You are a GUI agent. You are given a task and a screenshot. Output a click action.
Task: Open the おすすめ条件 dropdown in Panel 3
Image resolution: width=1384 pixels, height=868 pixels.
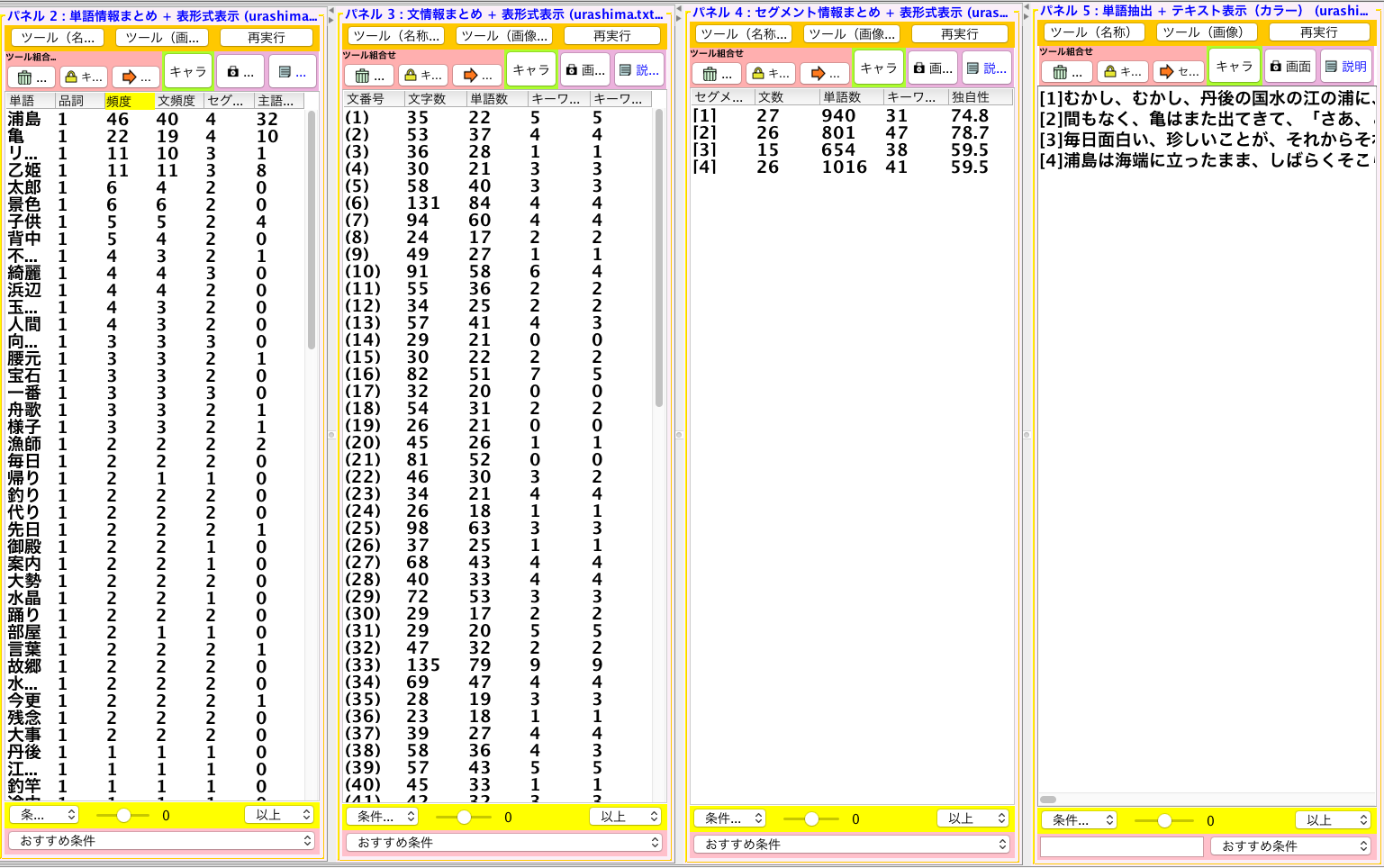[506, 843]
